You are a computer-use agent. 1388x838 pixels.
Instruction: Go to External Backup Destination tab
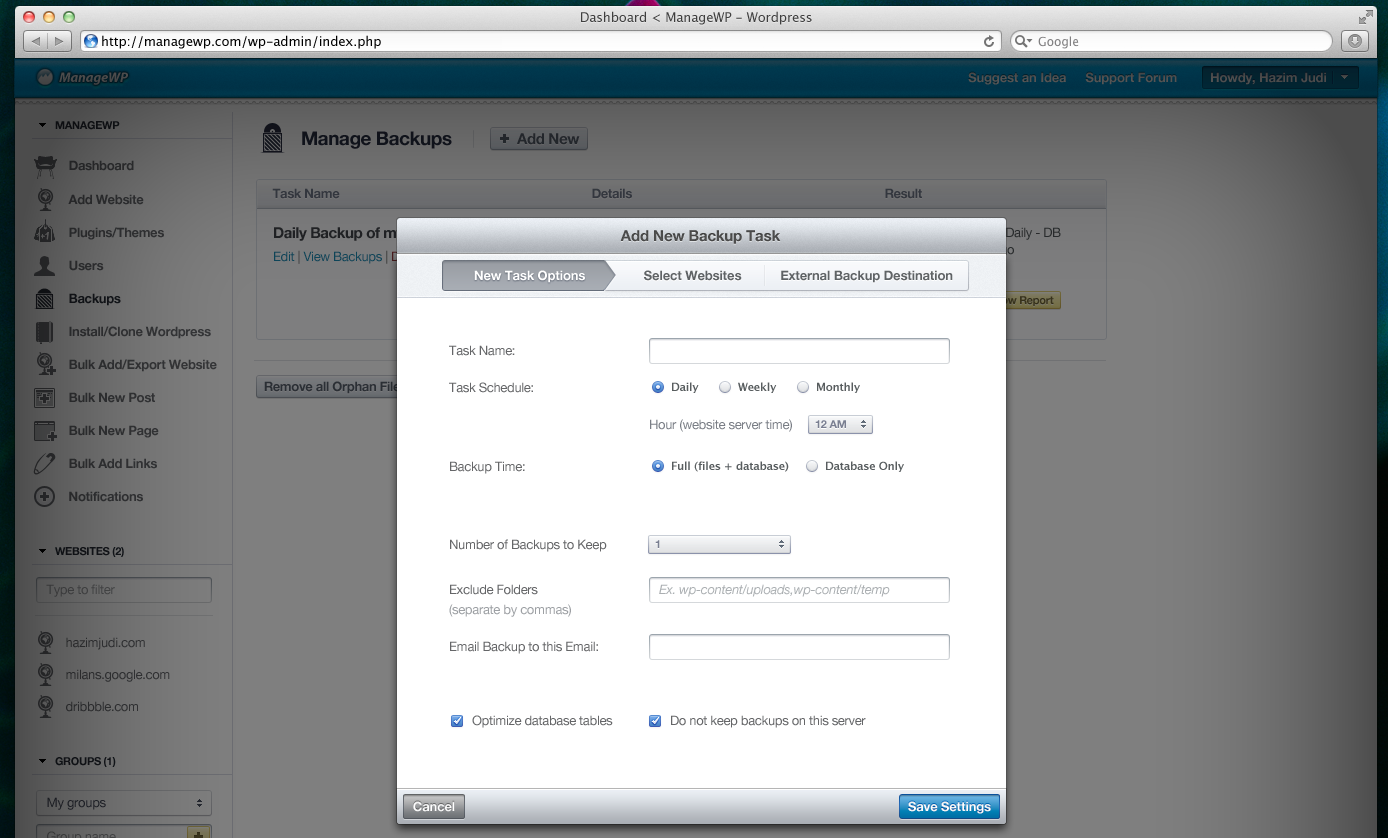click(x=866, y=276)
